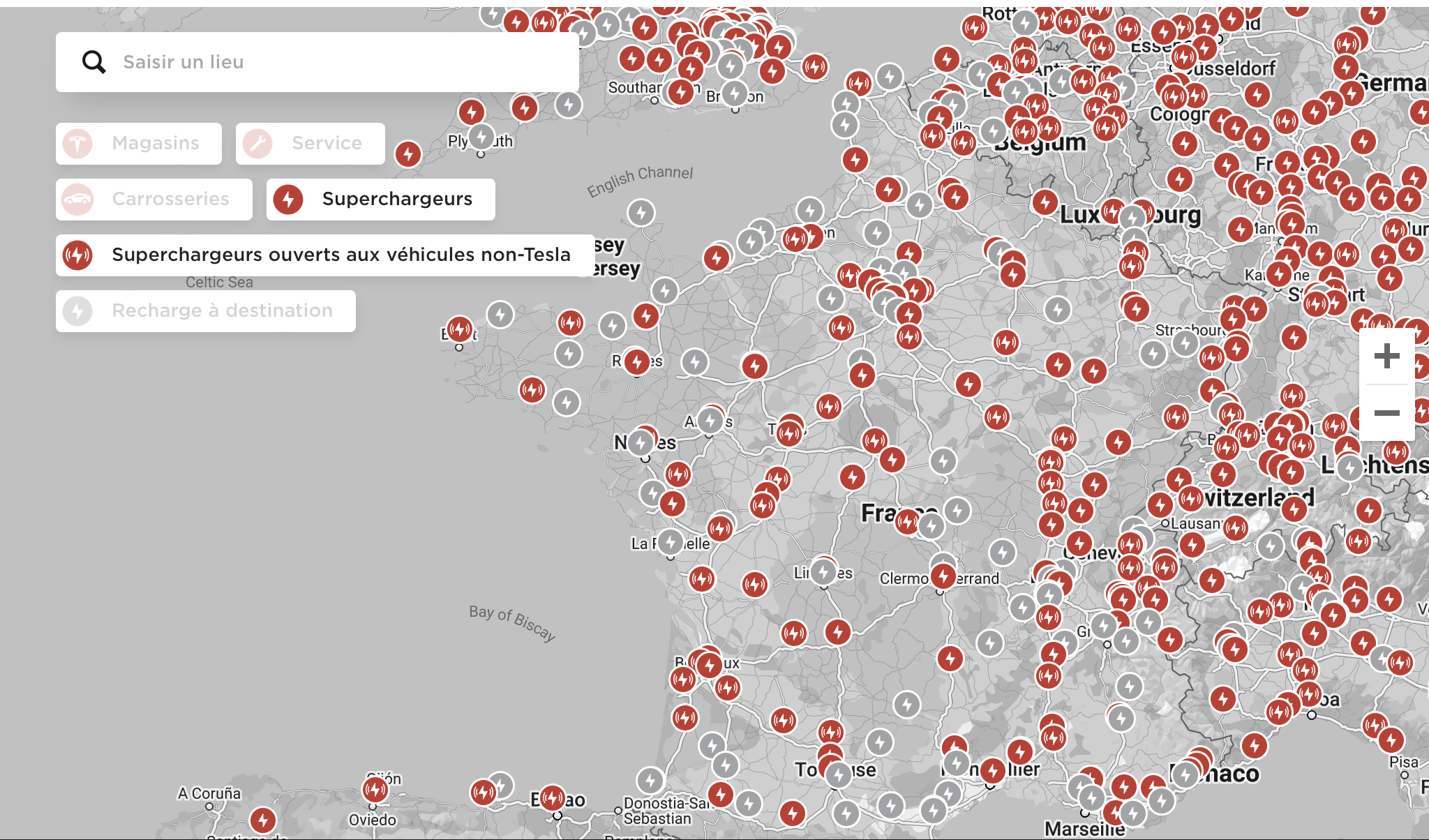Select the grey pin in the English Channel
The image size is (1429, 840).
coord(641,213)
